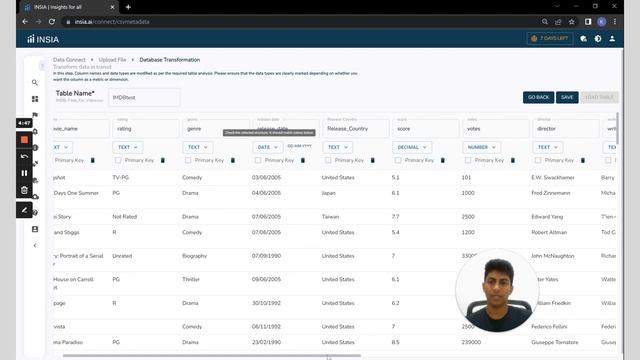The height and width of the screenshot is (360, 640).
Task: Bookmark this page with the star icon
Action: pyautogui.click(x=572, y=22)
